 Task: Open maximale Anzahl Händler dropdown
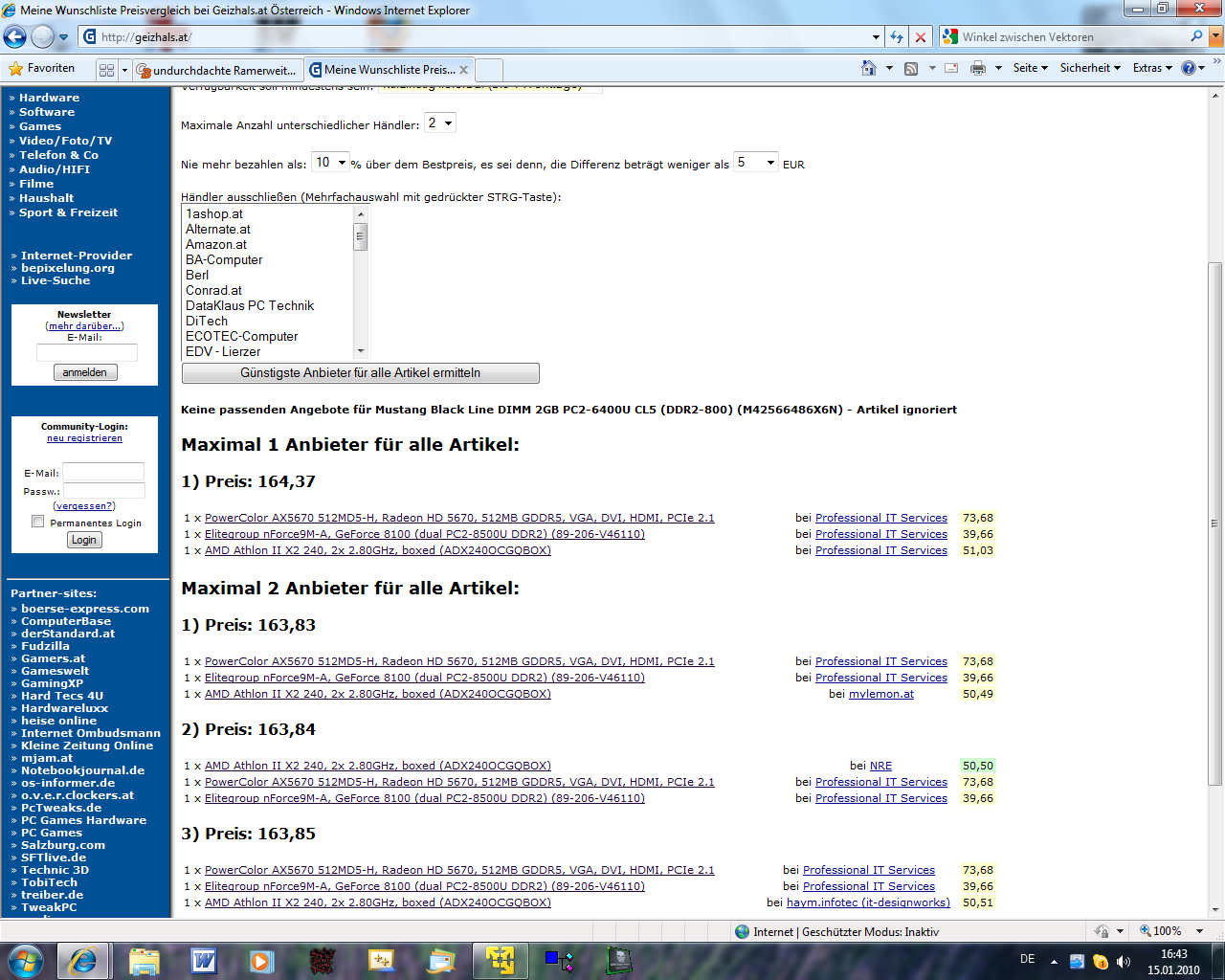click(x=440, y=123)
